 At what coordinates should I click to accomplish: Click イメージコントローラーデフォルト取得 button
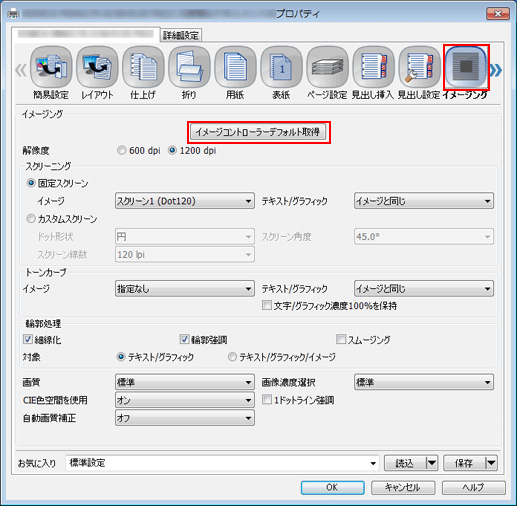point(258,132)
